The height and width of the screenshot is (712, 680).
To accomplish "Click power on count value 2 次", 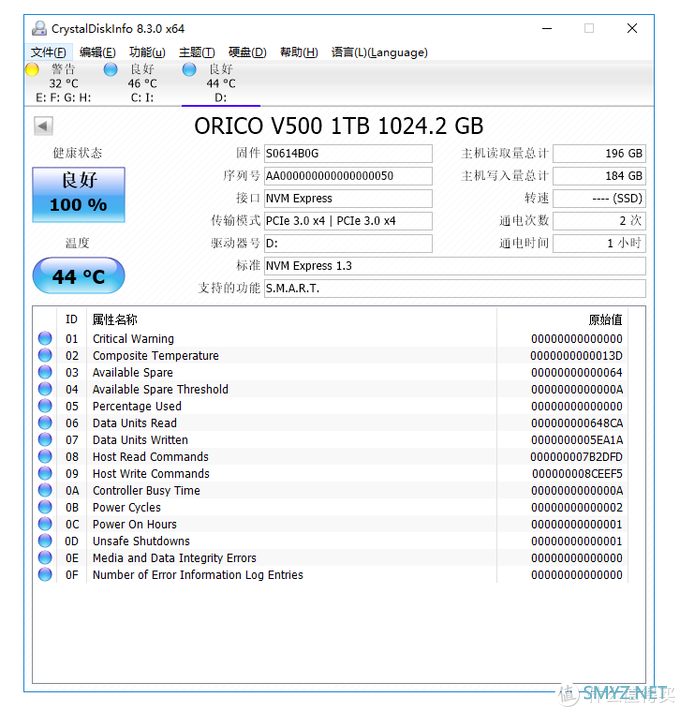I will click(x=599, y=221).
